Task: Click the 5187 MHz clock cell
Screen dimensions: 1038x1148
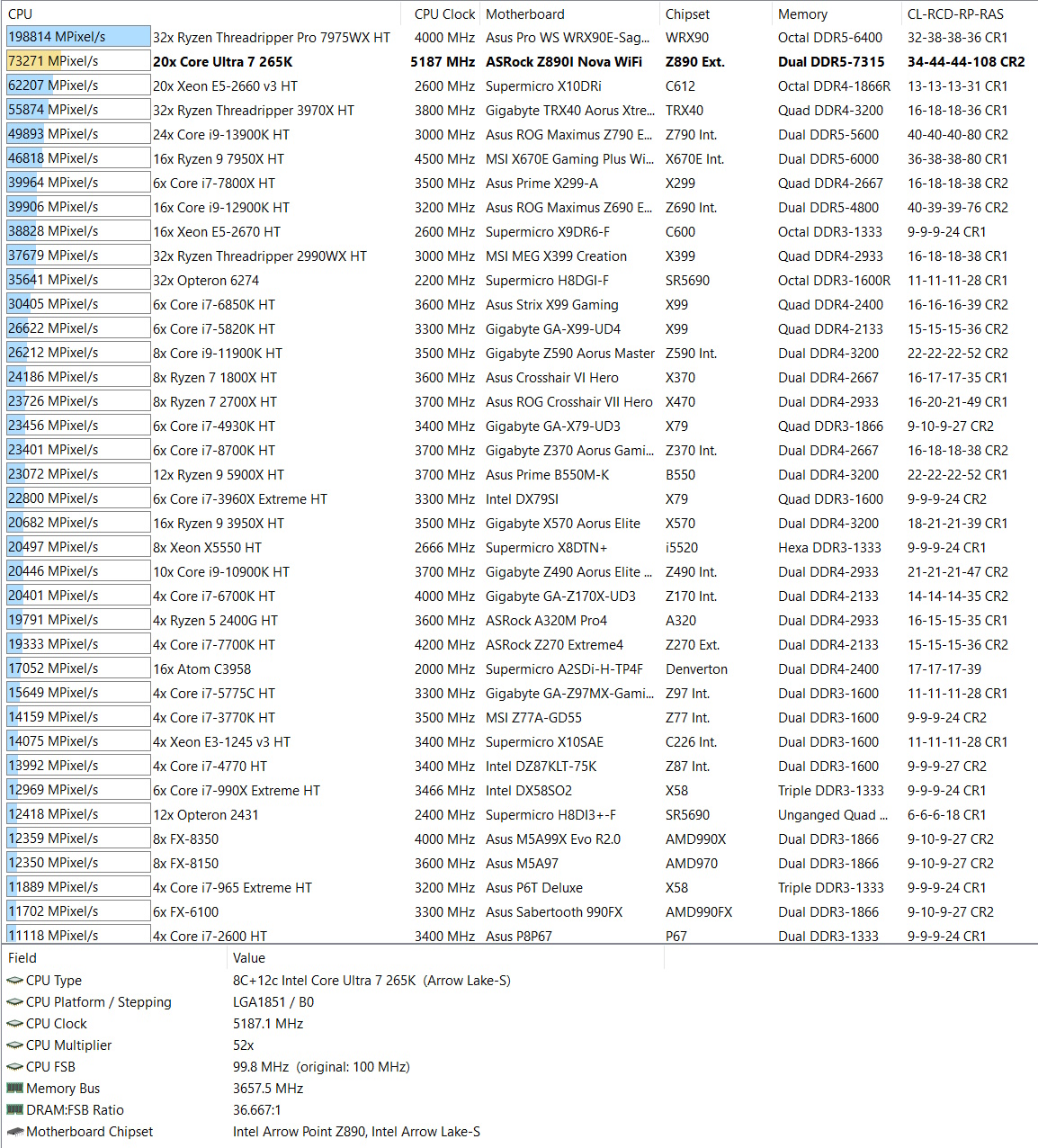Action: [x=443, y=62]
